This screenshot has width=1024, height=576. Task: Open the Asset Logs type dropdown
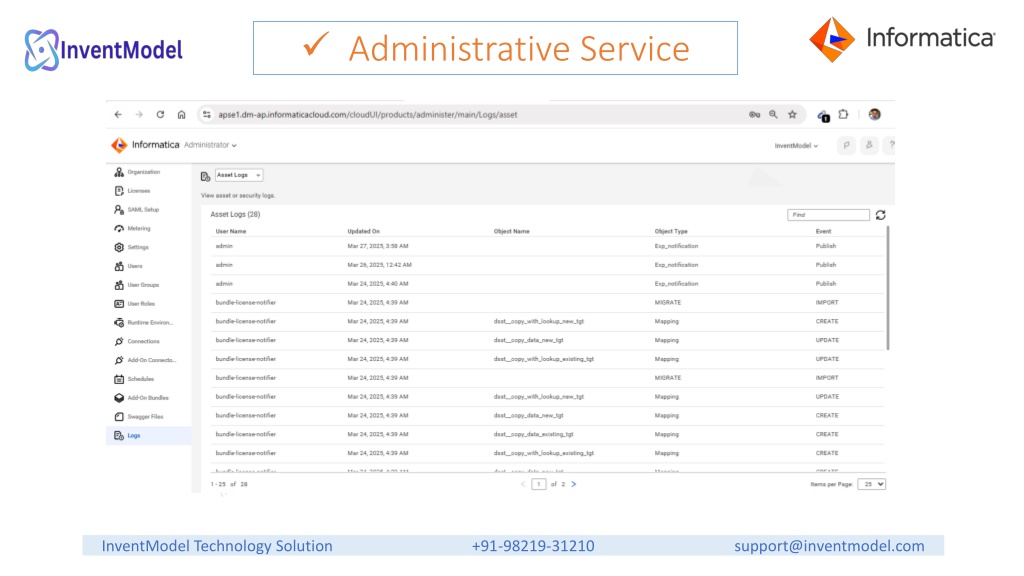[238, 175]
